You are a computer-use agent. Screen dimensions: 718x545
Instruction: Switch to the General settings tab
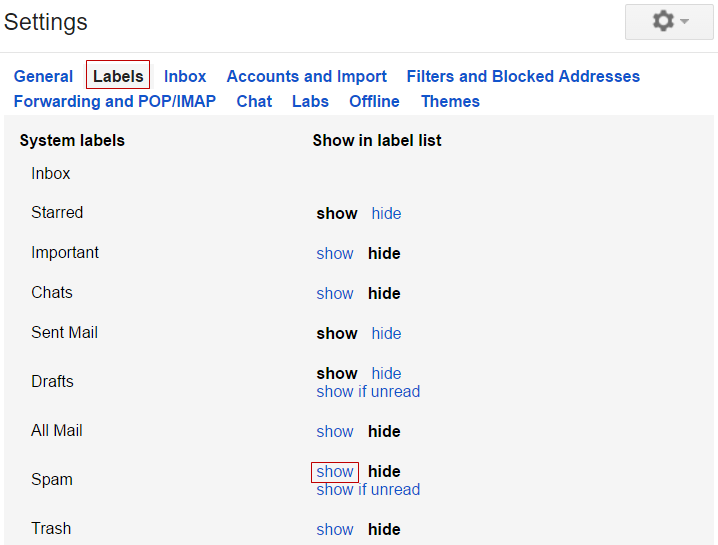tap(43, 76)
